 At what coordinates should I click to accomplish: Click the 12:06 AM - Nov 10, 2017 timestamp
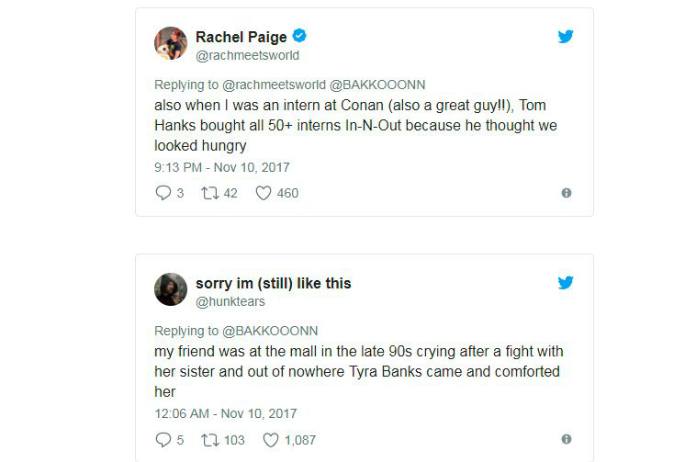coord(225,413)
